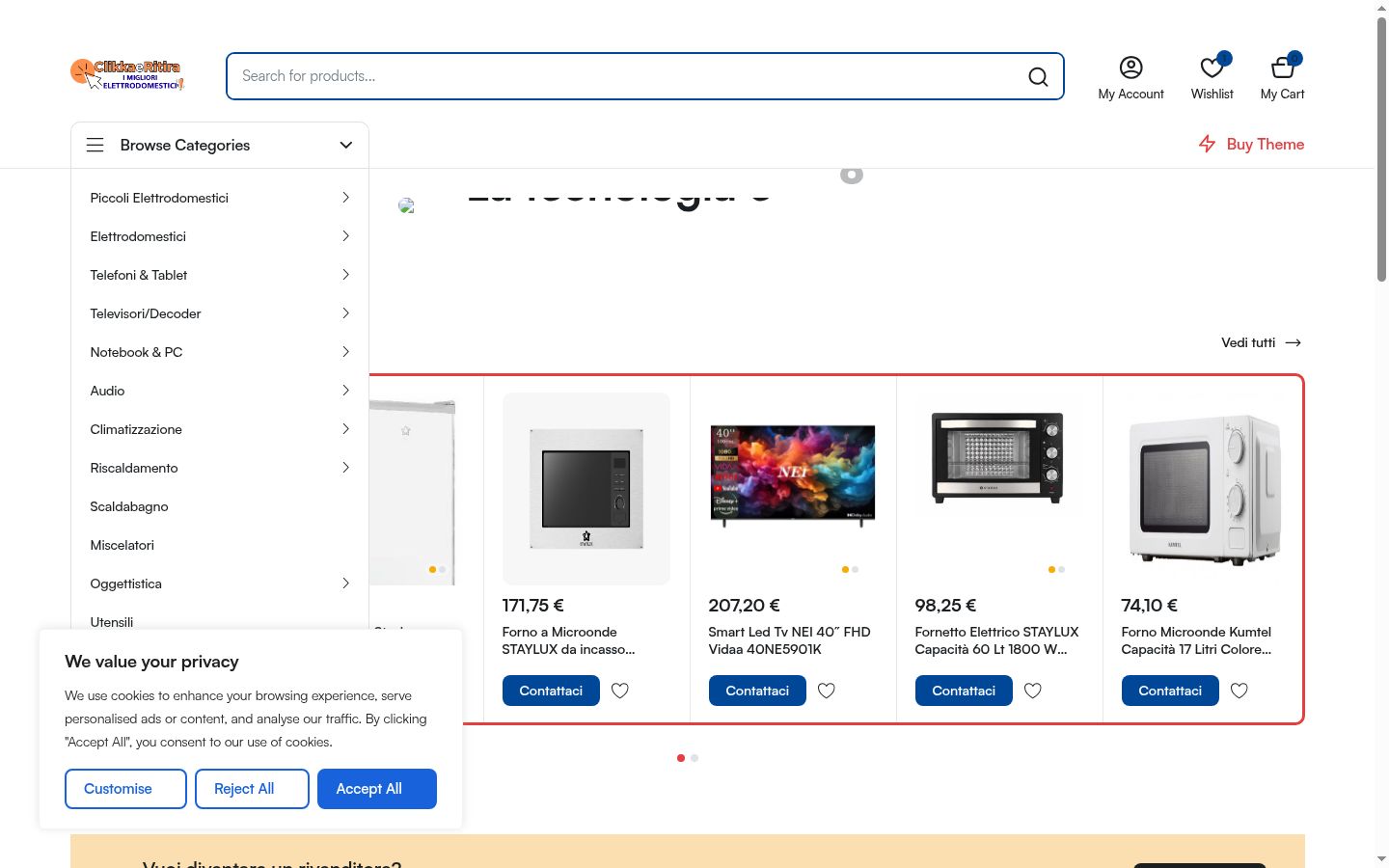The image size is (1389, 868).
Task: Select the Scaldabagno category
Action: (129, 506)
